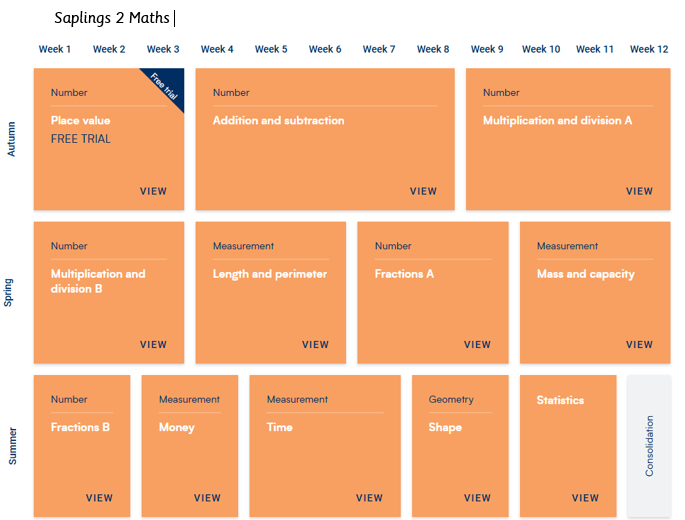Click VIEW on Multiplication and division A

pyautogui.click(x=639, y=191)
